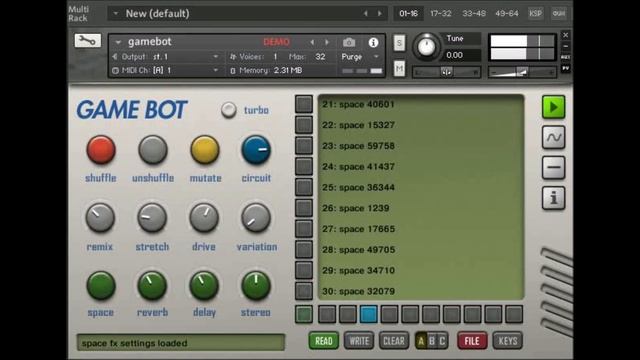
Task: Click the red FILE button
Action: [x=472, y=341]
